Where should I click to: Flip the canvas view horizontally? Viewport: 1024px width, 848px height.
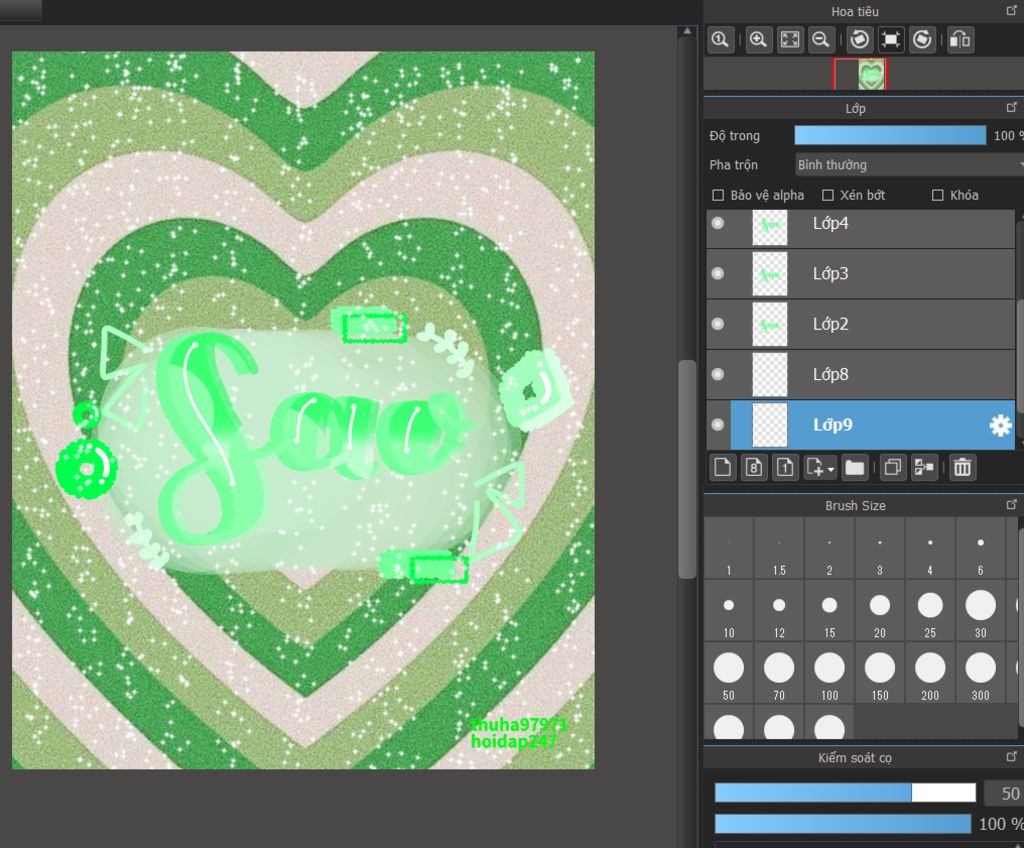pyautogui.click(x=960, y=40)
